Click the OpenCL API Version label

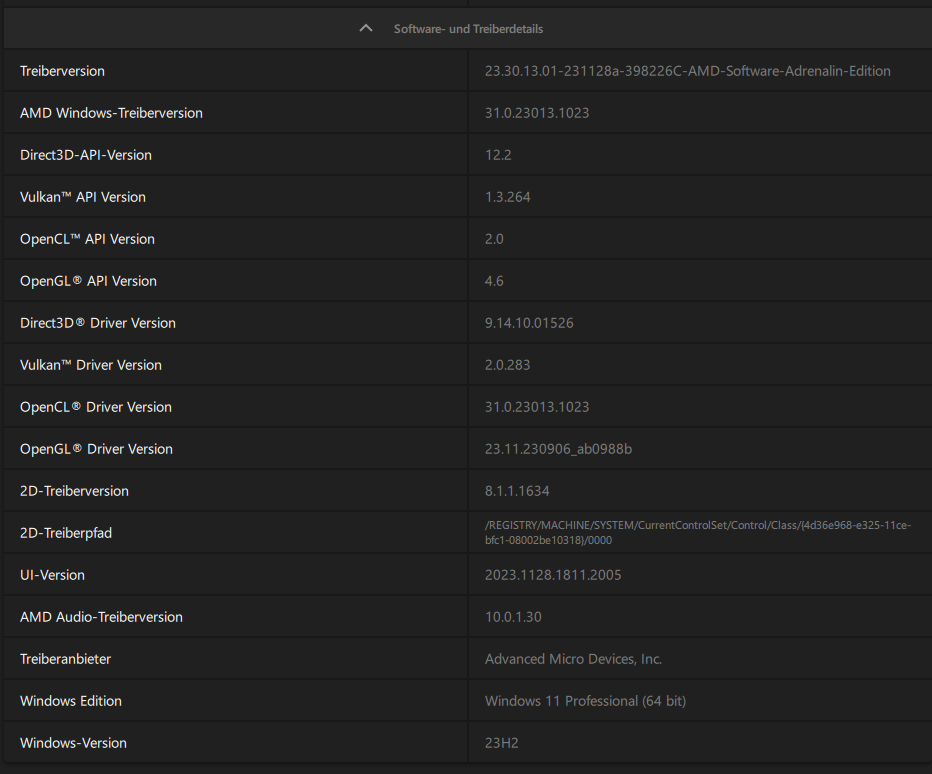pos(87,239)
